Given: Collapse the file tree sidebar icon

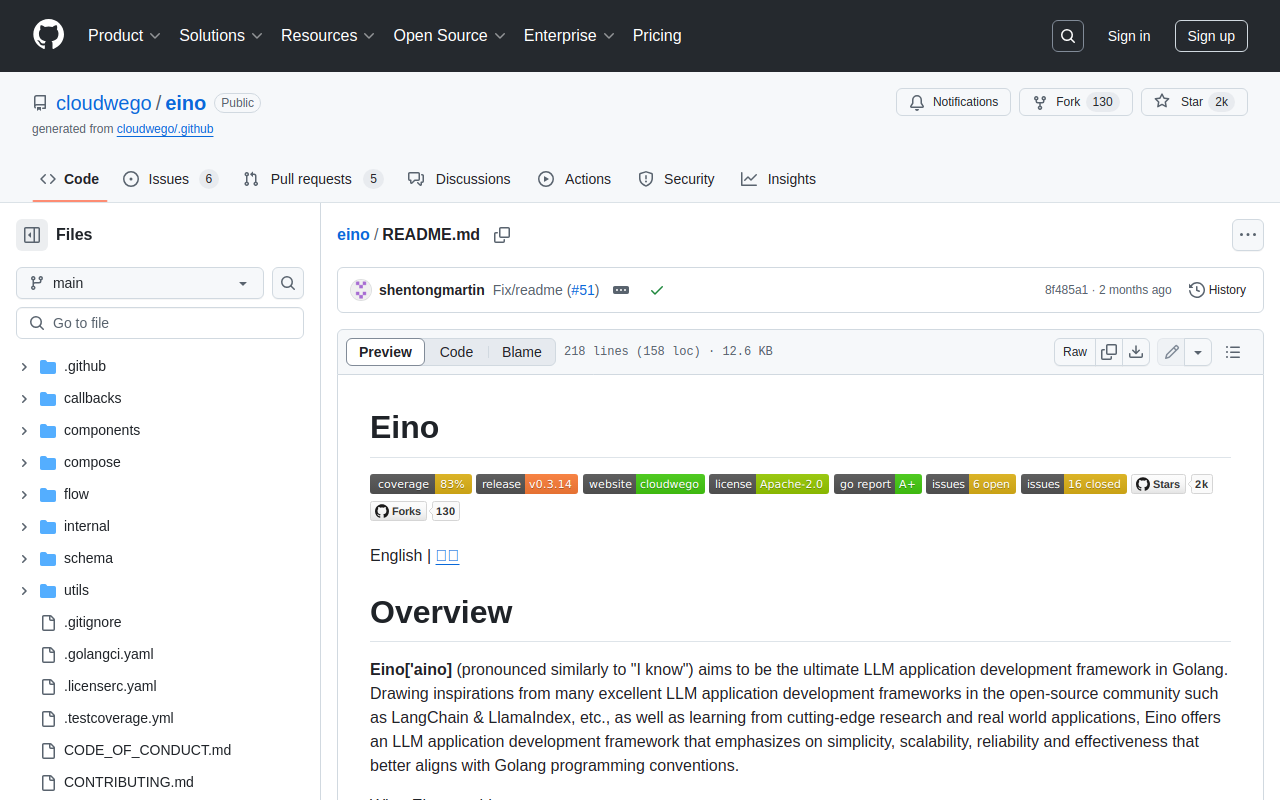Looking at the screenshot, I should pos(32,235).
